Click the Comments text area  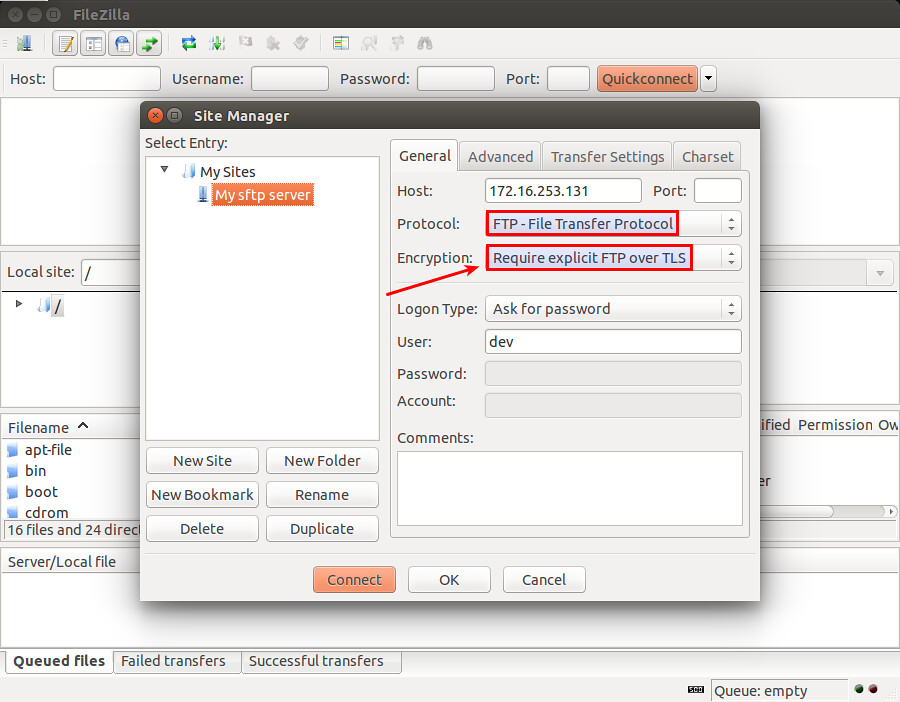(x=570, y=488)
